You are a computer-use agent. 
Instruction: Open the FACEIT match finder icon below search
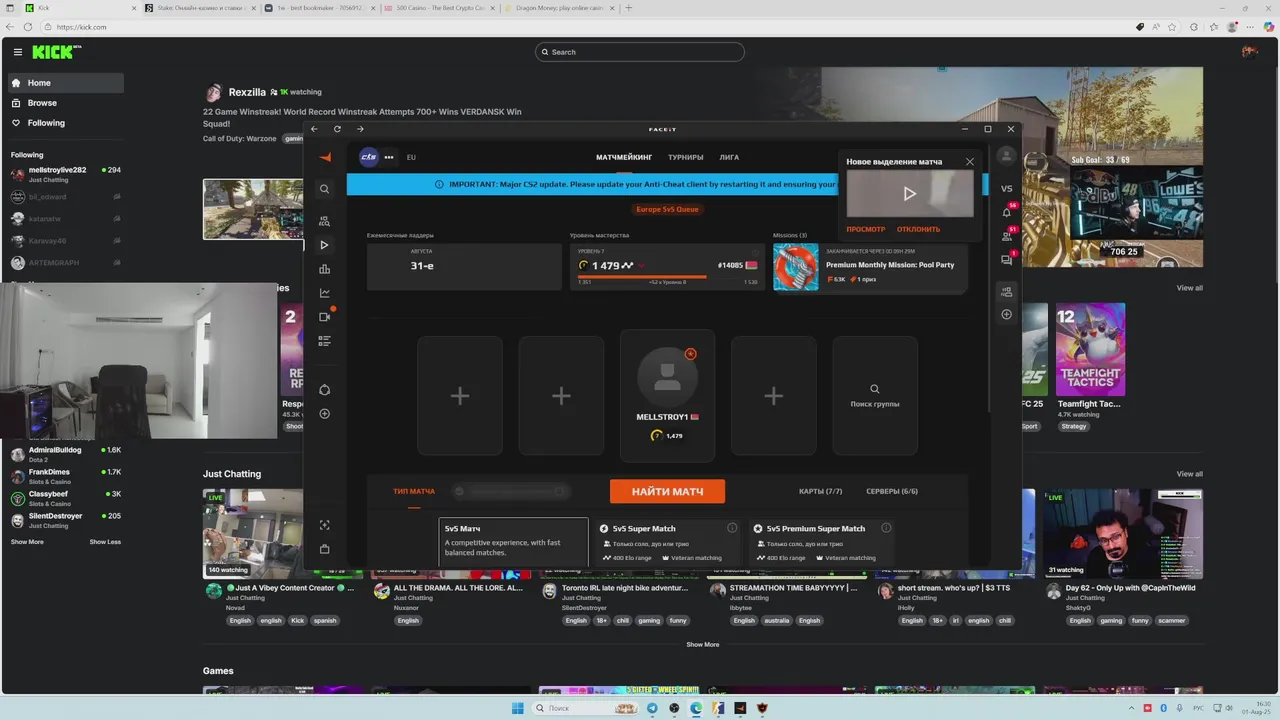tap(324, 221)
